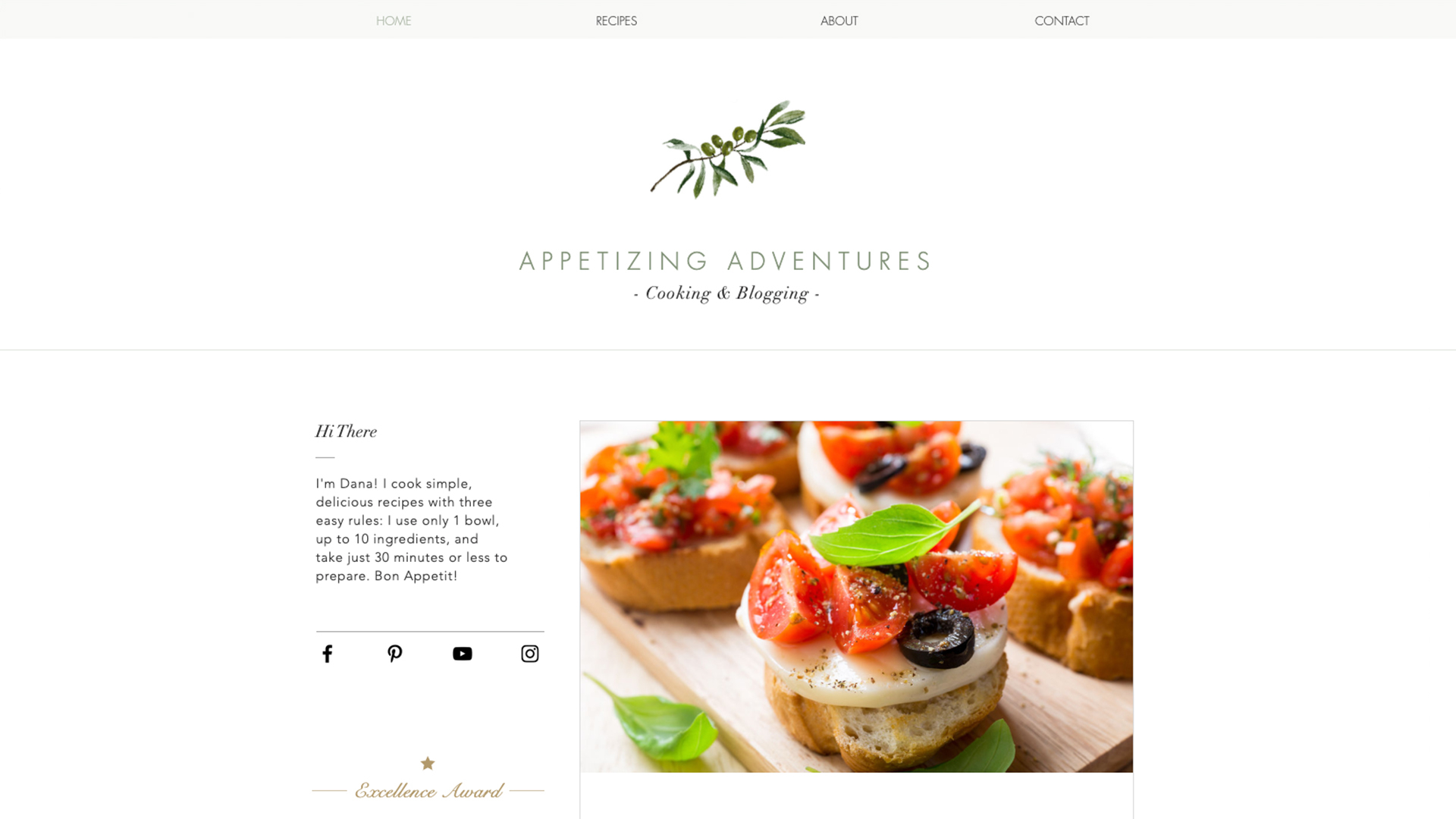Expand the bruschetta recipe image
The height and width of the screenshot is (819, 1456).
pos(856,596)
